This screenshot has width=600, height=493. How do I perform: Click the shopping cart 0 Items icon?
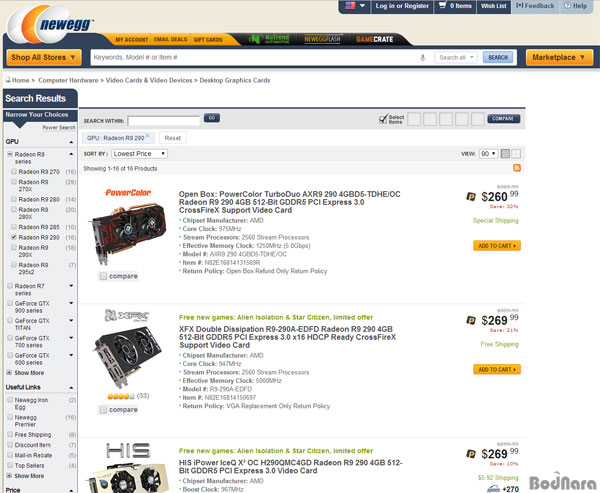pyautogui.click(x=455, y=6)
